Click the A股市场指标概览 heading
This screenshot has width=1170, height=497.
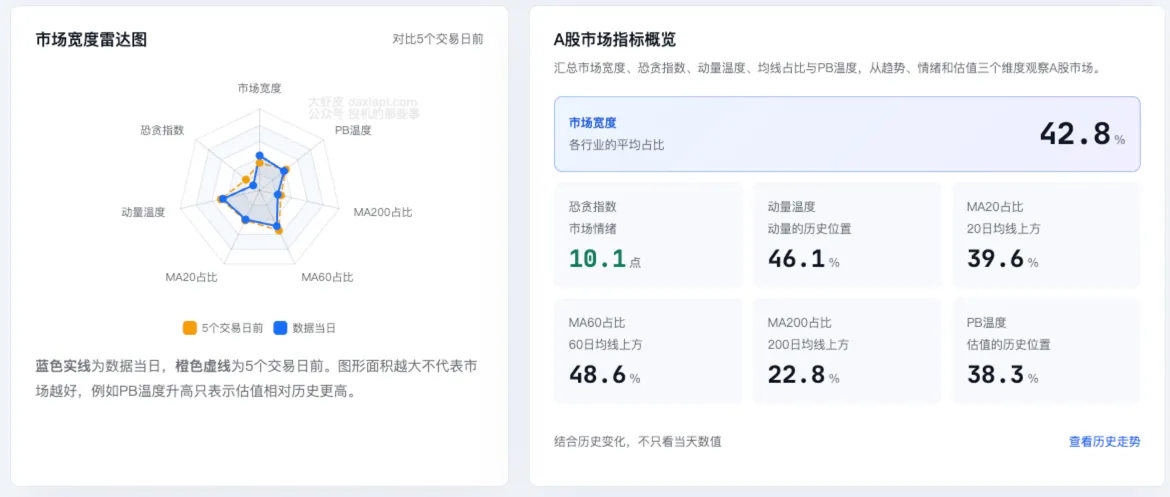615,40
